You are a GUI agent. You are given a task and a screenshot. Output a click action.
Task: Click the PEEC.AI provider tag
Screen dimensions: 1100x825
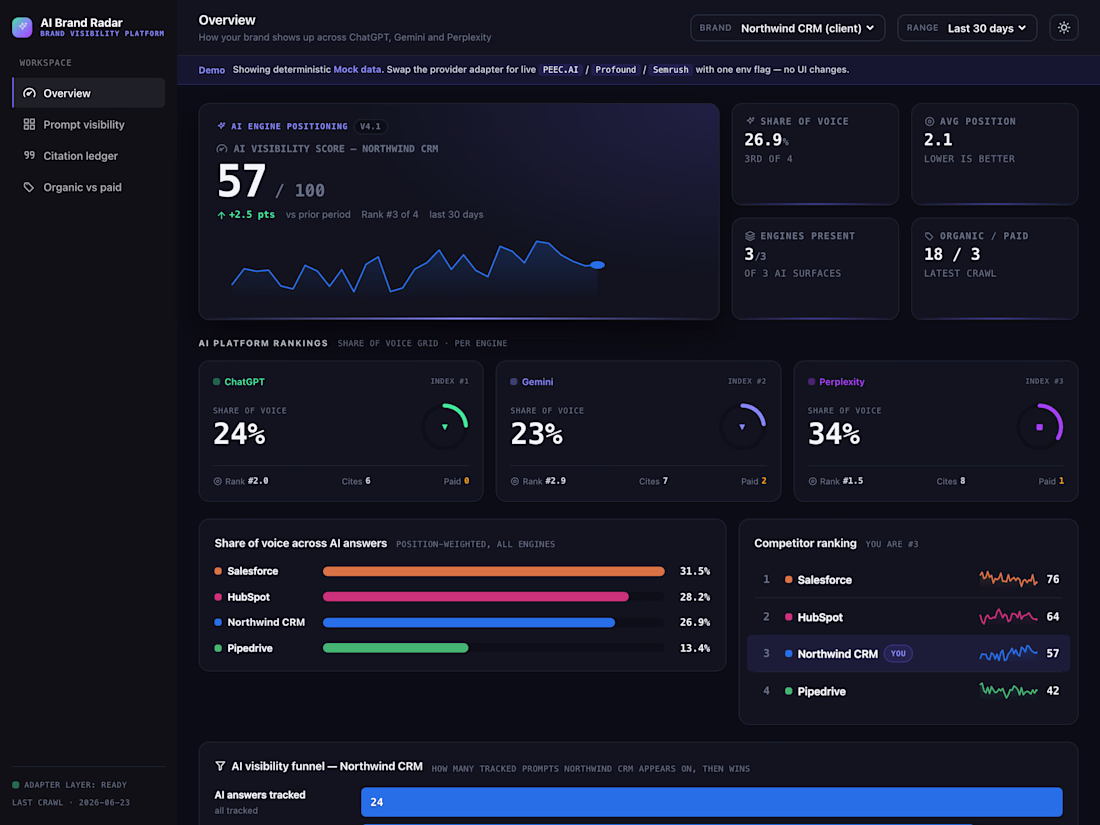click(561, 69)
